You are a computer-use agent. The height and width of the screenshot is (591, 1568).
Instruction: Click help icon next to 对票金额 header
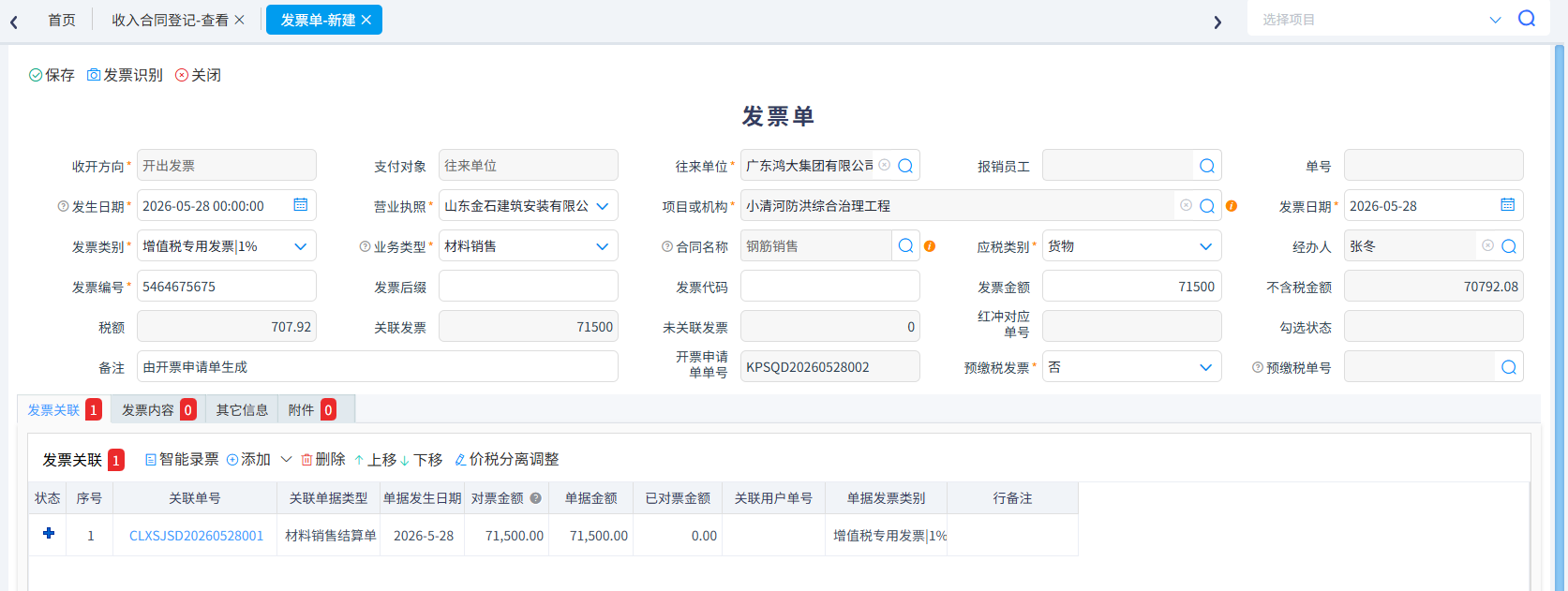[x=536, y=498]
